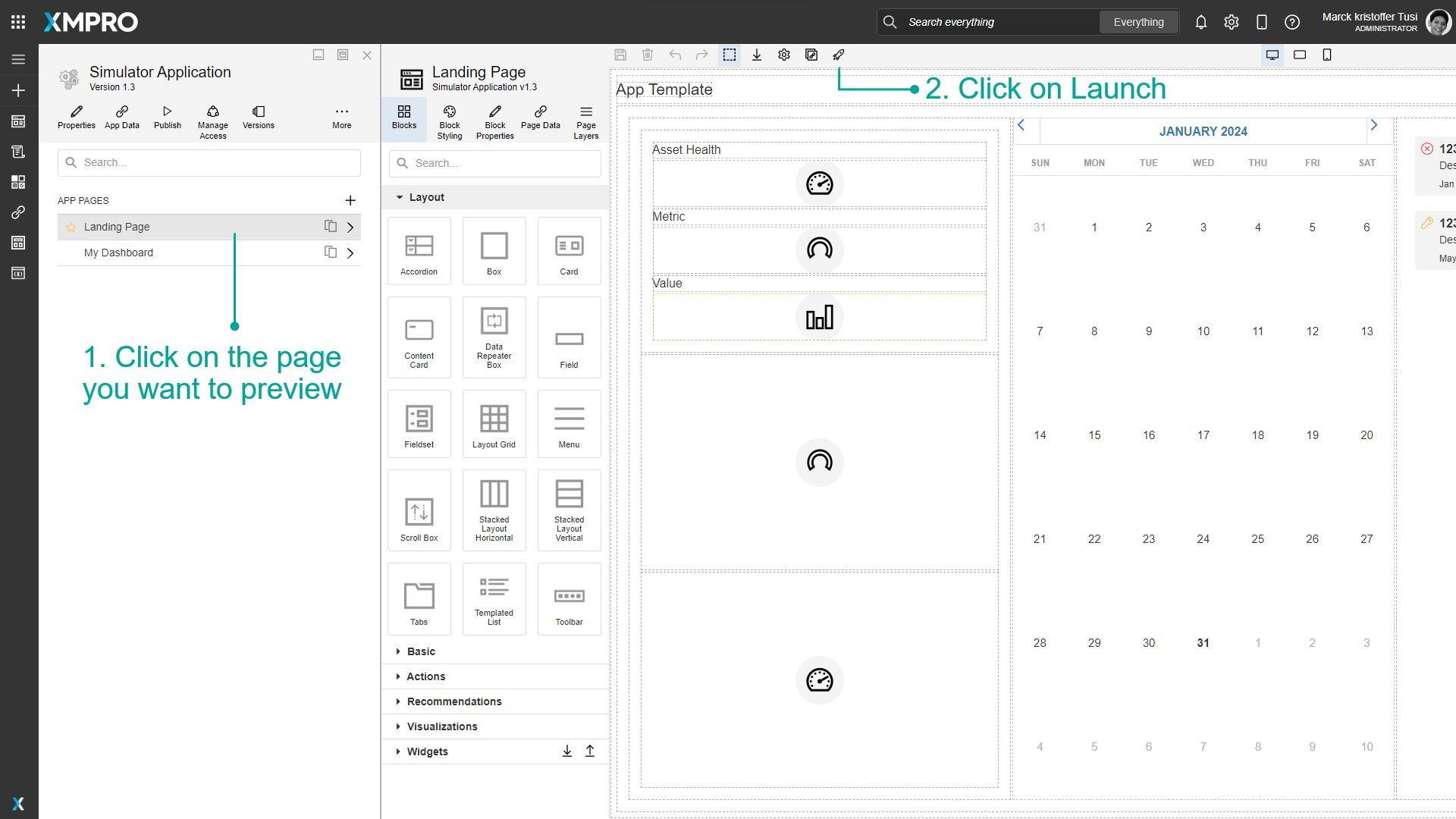The image size is (1456, 819).
Task: Select the Launch (rocket) icon in toolbar
Action: [x=838, y=54]
